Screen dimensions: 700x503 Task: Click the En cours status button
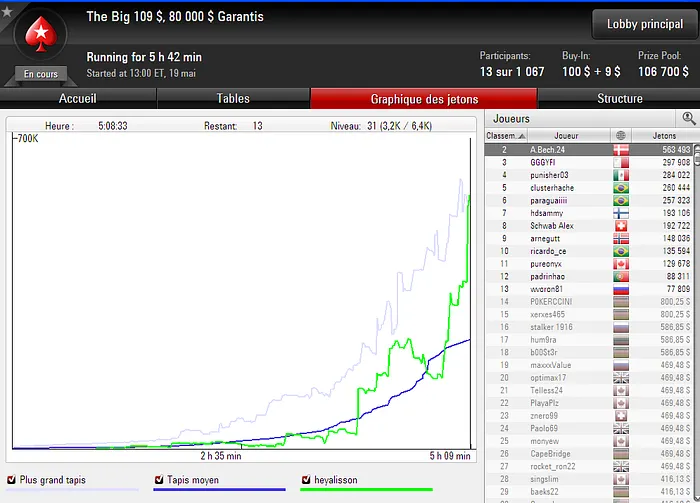41,74
